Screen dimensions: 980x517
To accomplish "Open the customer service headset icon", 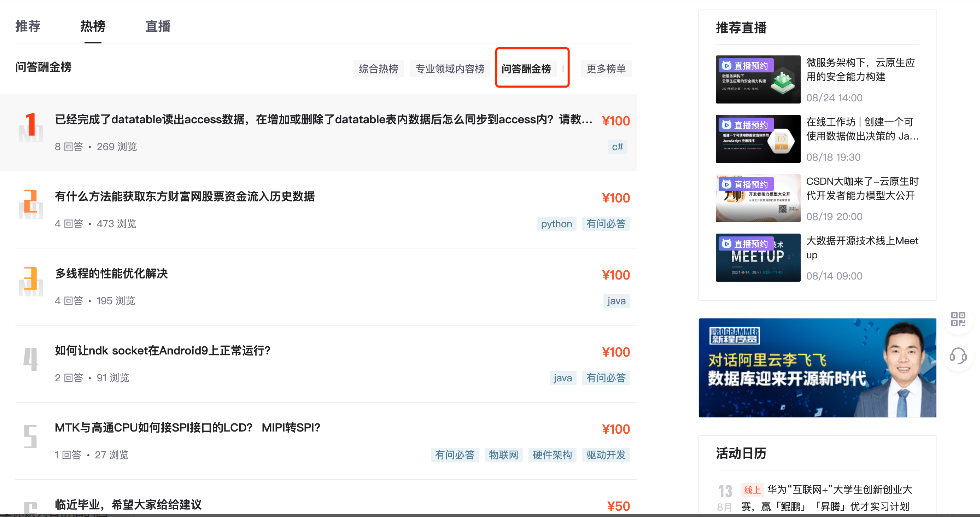I will [958, 356].
